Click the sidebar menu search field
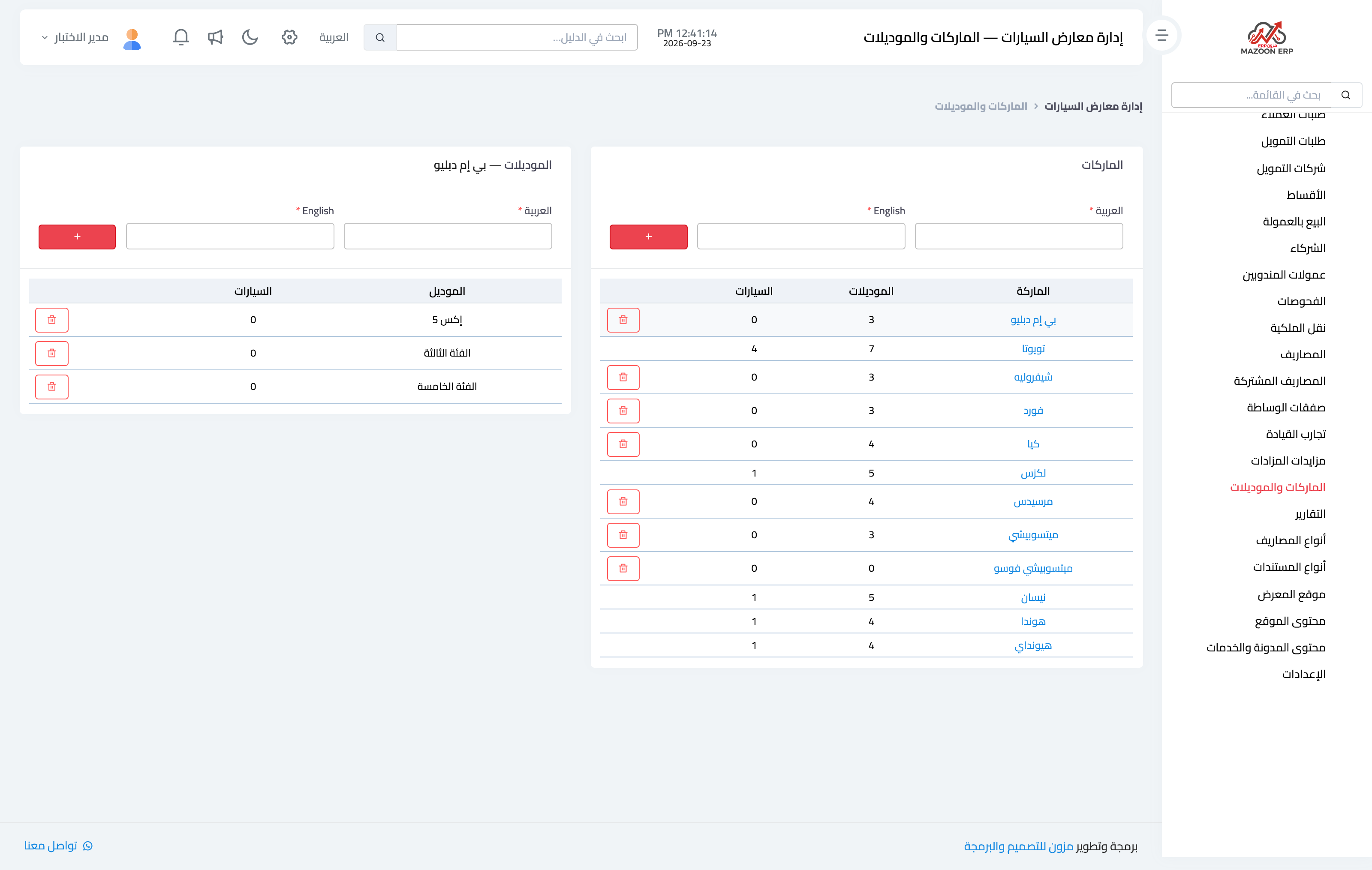 click(x=1251, y=95)
